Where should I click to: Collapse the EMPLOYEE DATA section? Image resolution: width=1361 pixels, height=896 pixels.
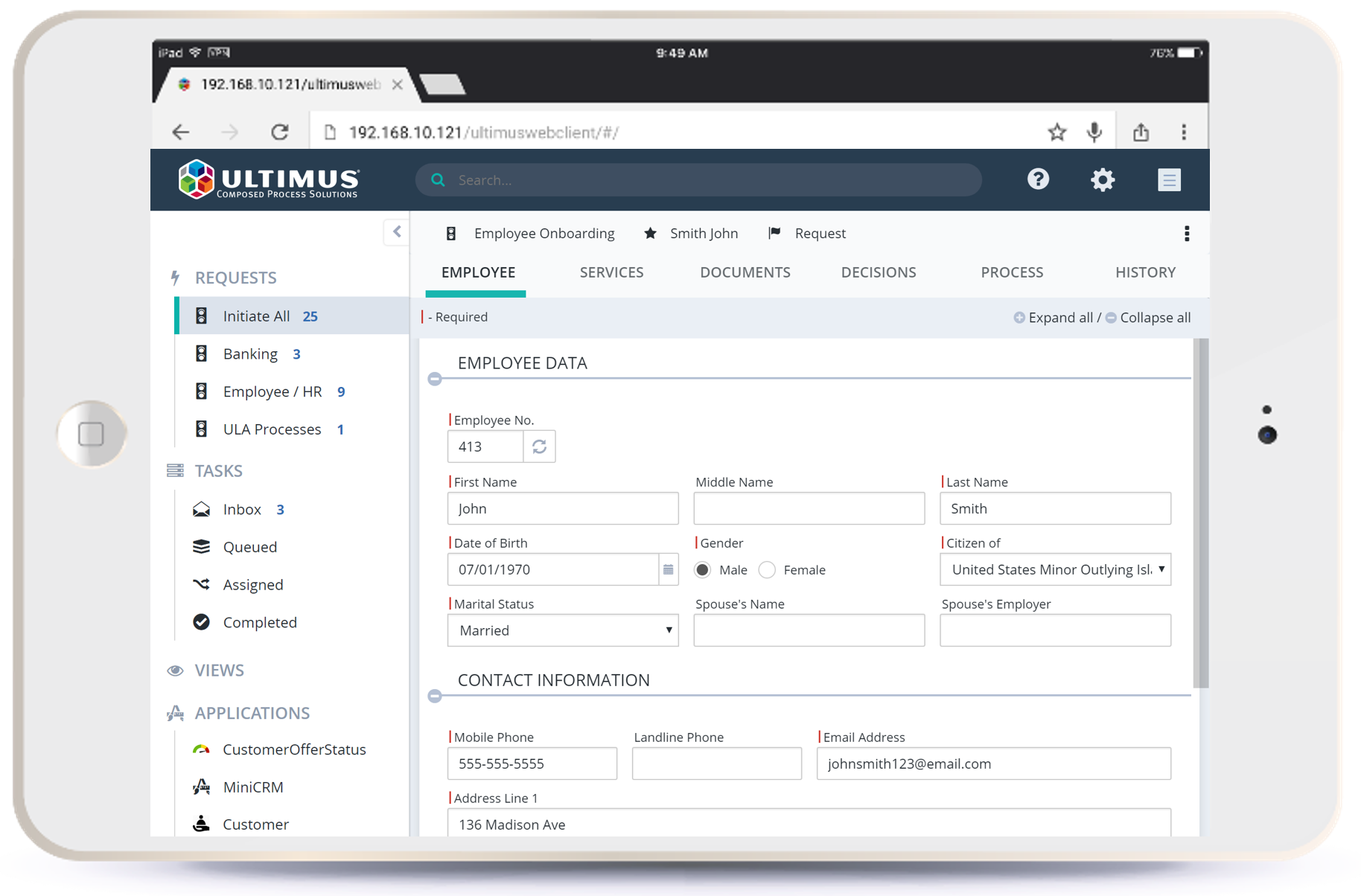pos(435,379)
